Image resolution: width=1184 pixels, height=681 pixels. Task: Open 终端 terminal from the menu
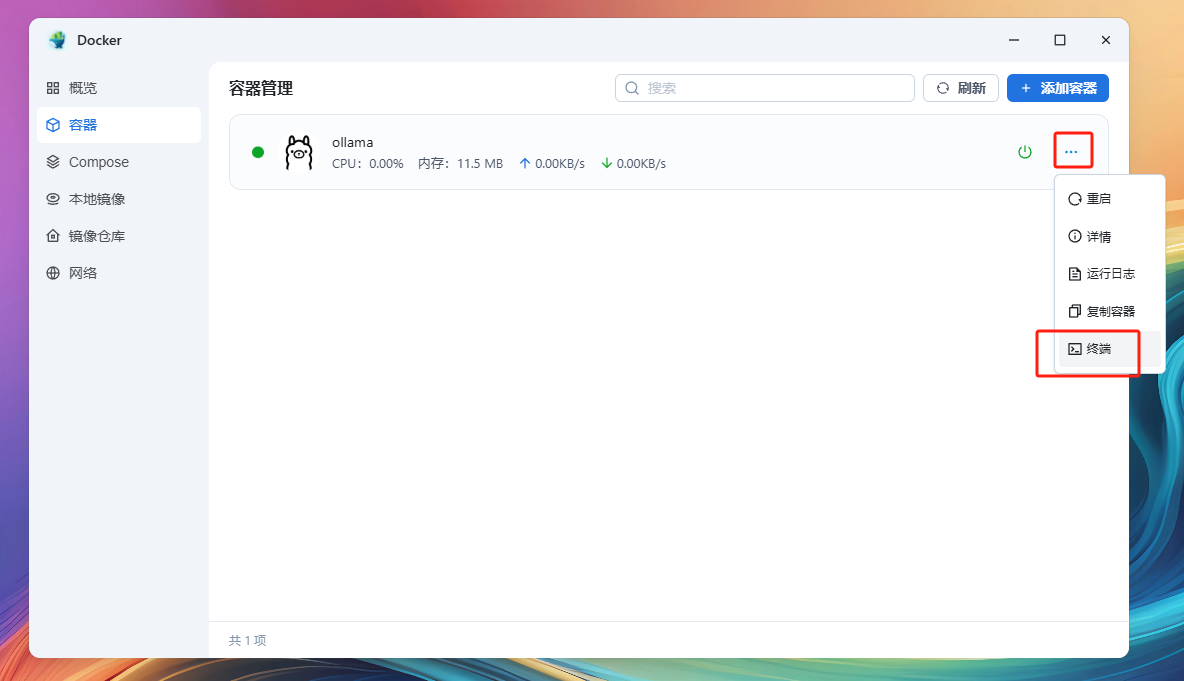point(1109,349)
